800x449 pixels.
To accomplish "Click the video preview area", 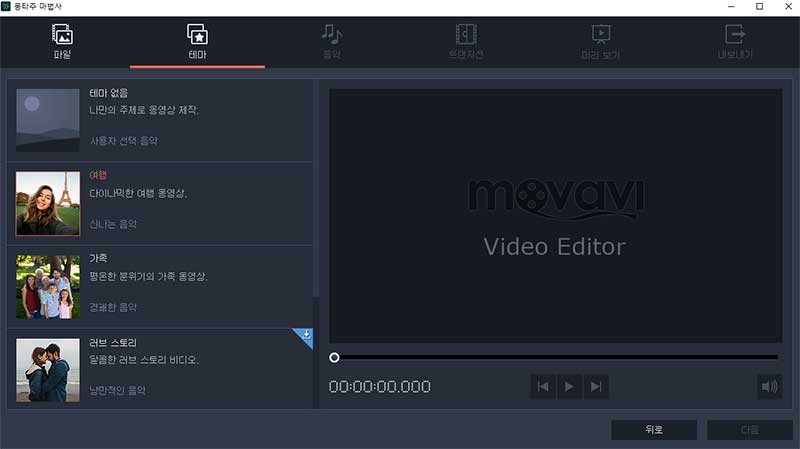I will click(555, 216).
